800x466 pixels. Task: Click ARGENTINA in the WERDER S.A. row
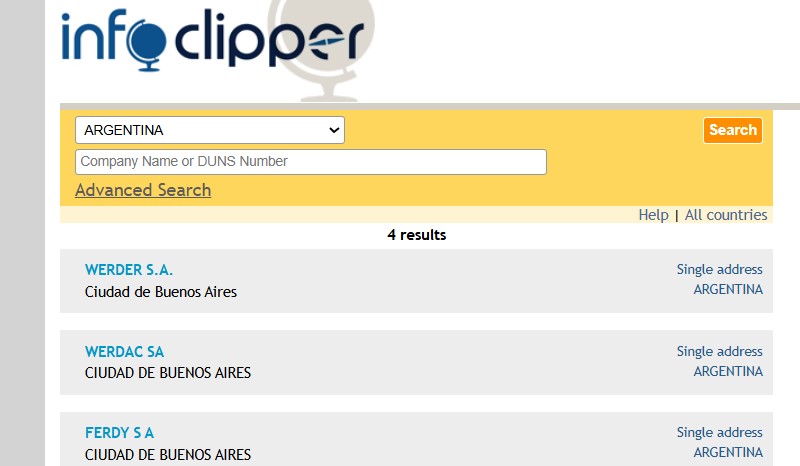728,289
